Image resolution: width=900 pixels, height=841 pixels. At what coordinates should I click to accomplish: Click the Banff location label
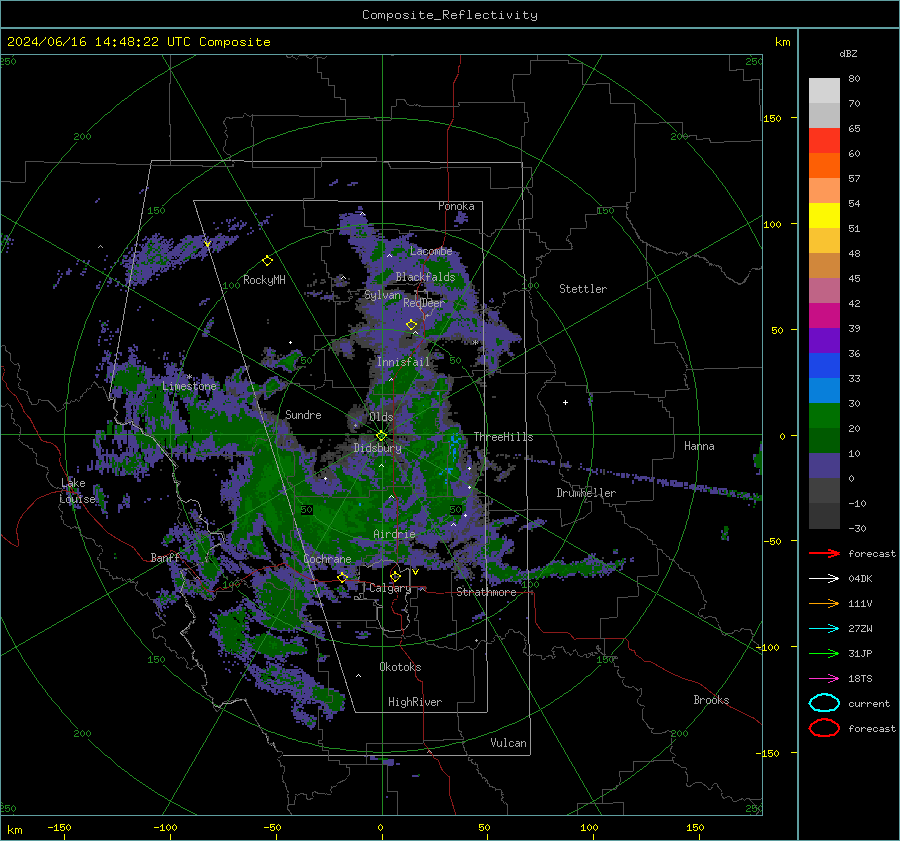(165, 557)
